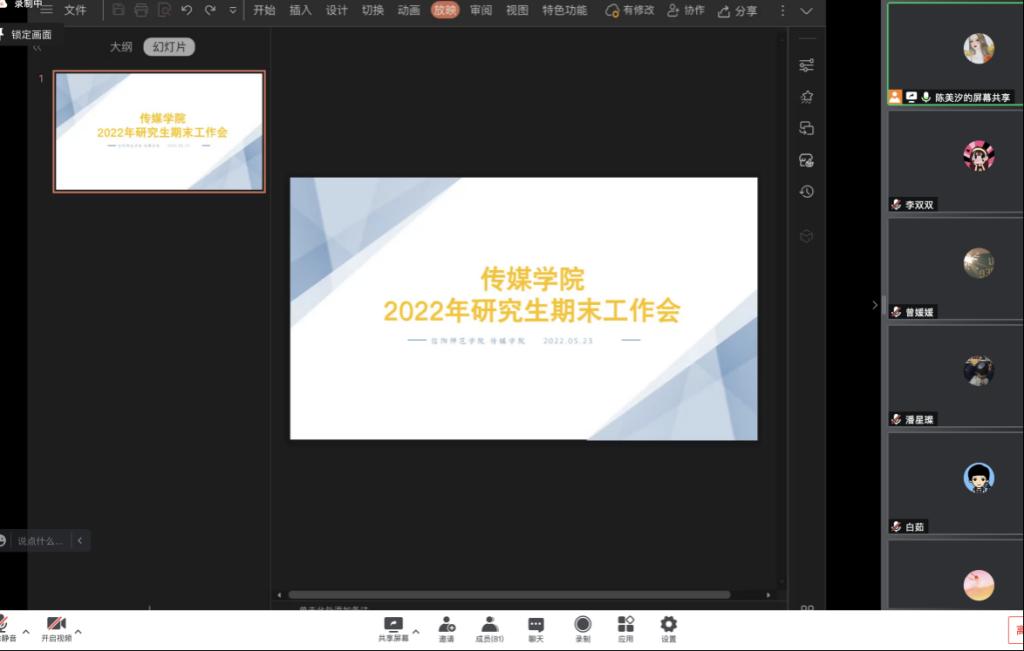The image size is (1024, 651).
Task: Click the 协作 (Collaborate) button
Action: tap(686, 11)
